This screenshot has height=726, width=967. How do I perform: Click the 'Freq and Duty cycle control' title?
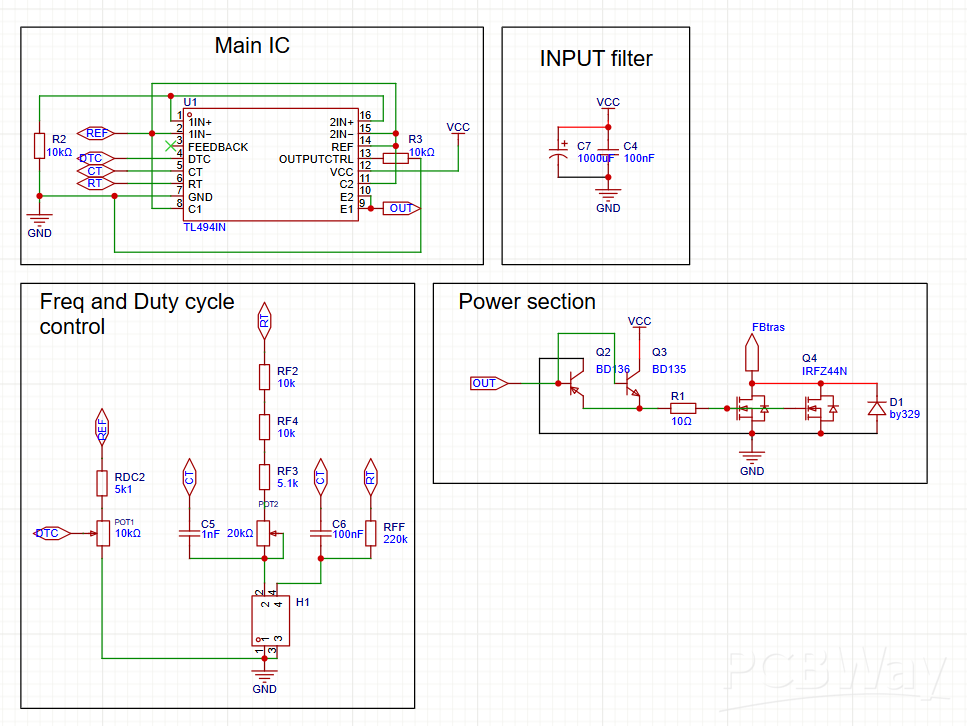pyautogui.click(x=137, y=314)
